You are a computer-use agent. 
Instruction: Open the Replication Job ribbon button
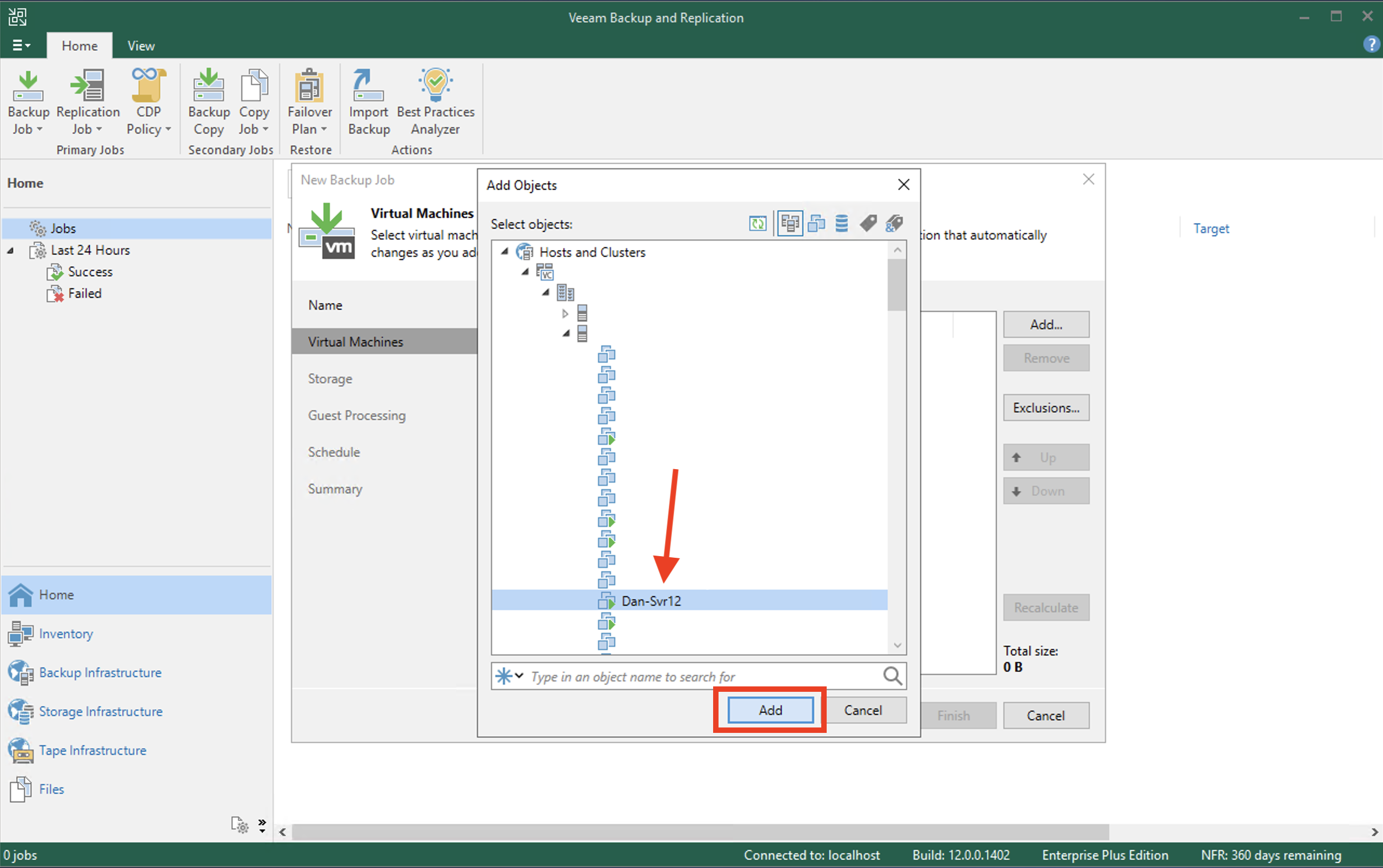[88, 102]
